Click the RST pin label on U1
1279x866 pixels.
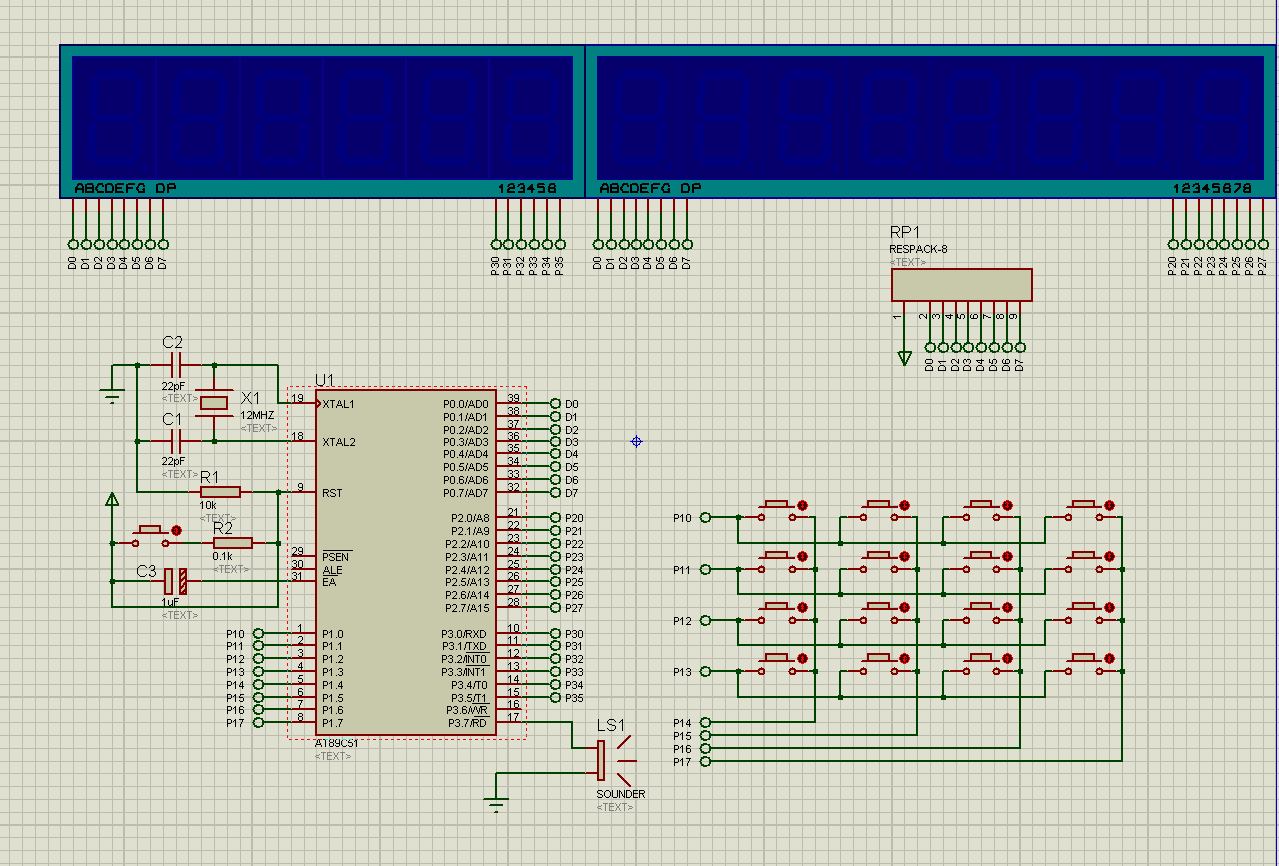pyautogui.click(x=331, y=492)
